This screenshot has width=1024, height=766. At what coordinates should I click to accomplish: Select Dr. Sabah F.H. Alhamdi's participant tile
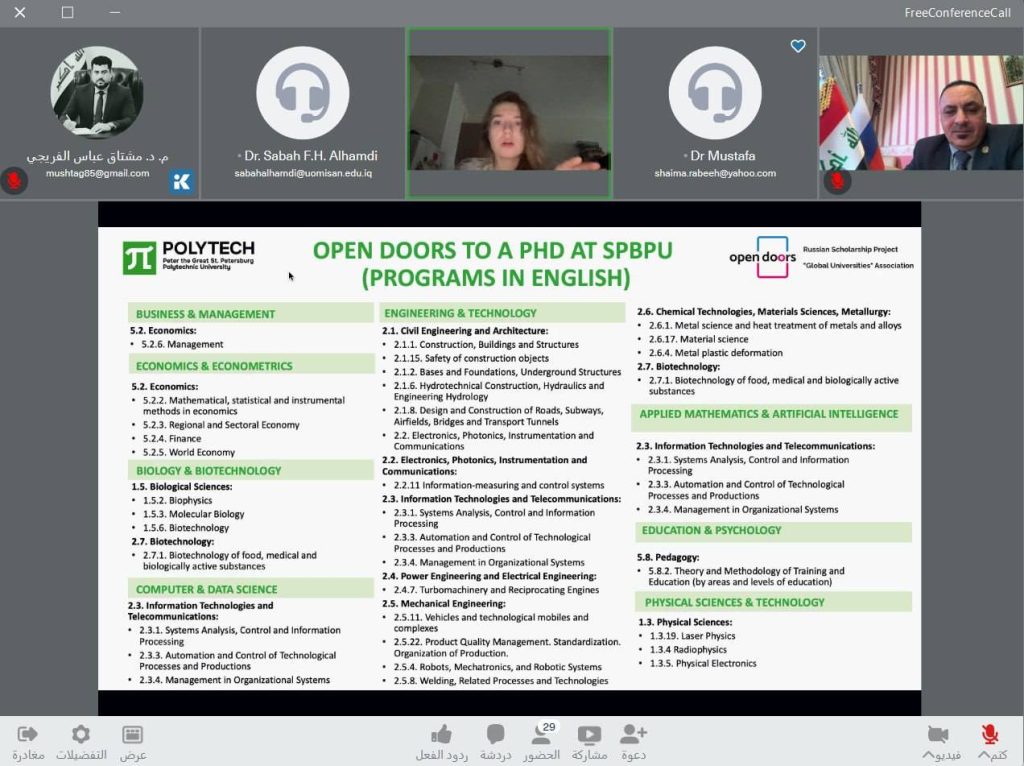point(305,112)
